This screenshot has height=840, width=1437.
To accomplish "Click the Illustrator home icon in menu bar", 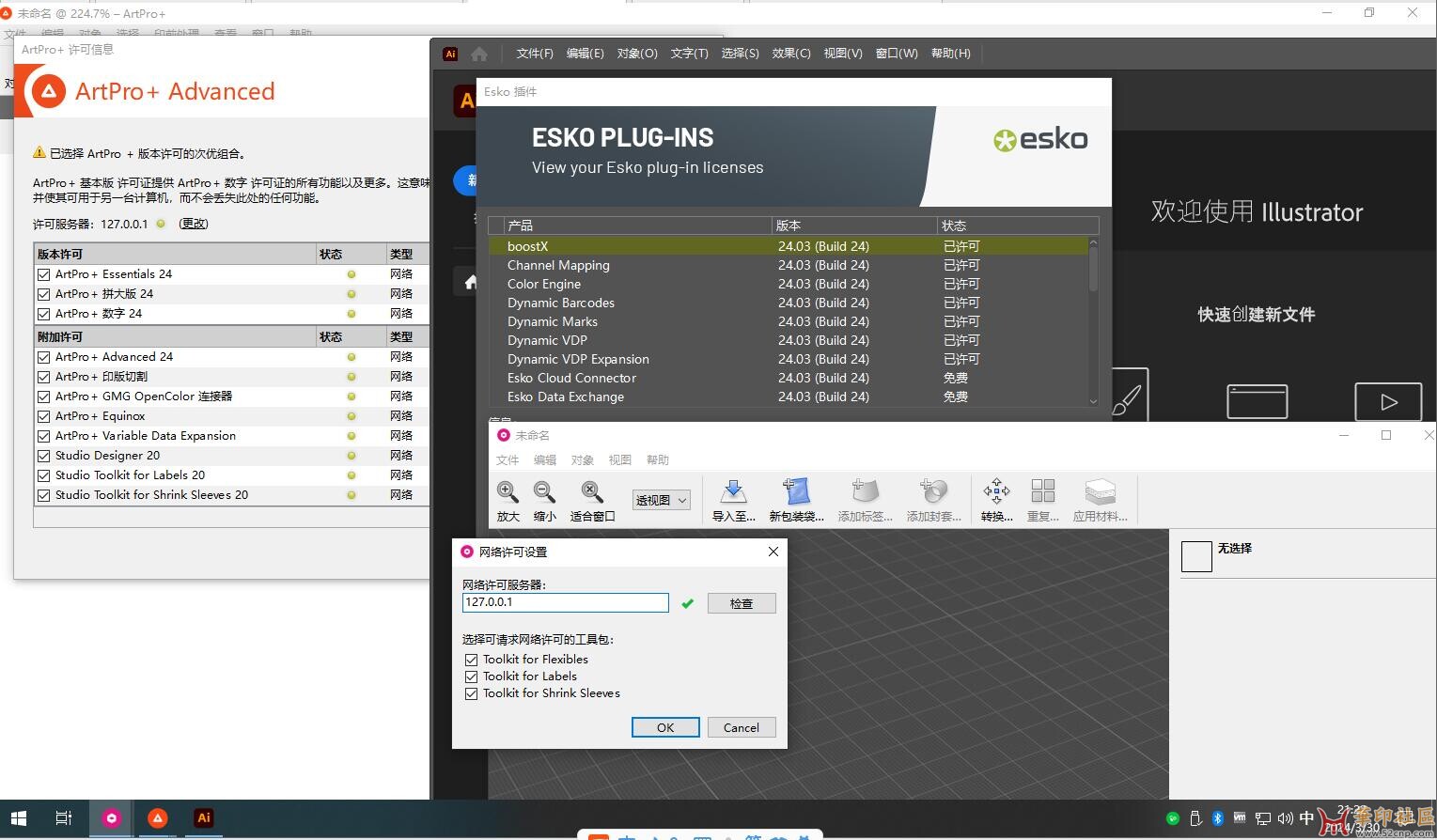I will pyautogui.click(x=479, y=54).
